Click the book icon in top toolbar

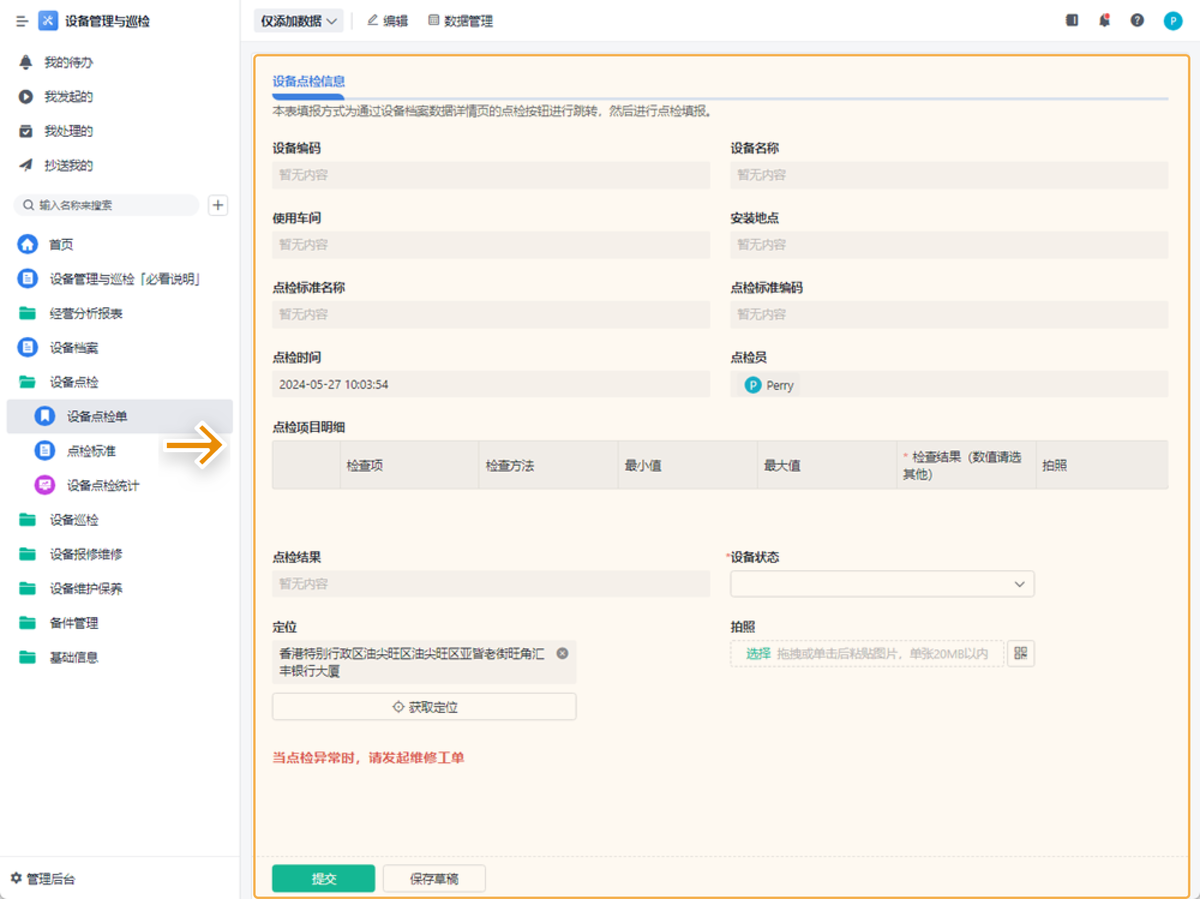pyautogui.click(x=1072, y=20)
